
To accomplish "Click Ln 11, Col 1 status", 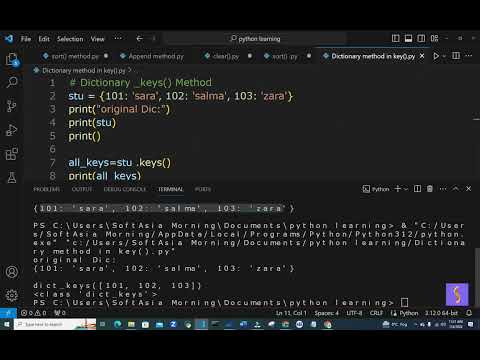I will point(291,313).
